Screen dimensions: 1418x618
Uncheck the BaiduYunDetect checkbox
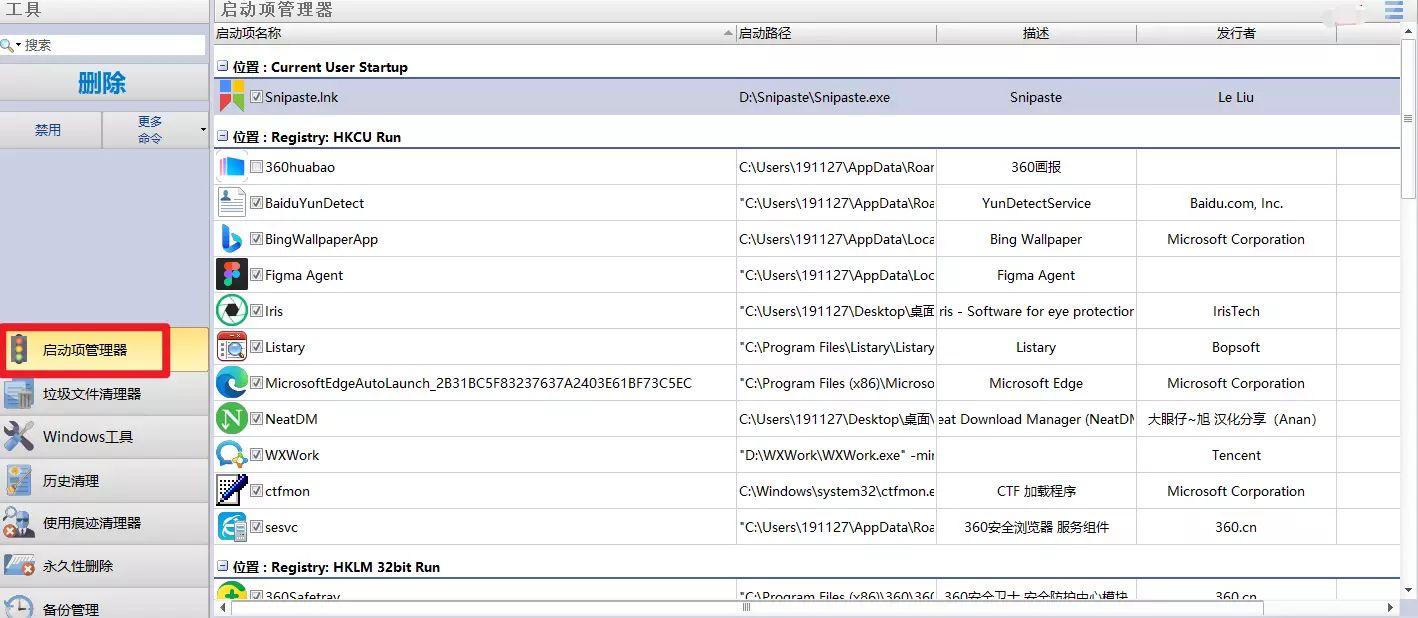(257, 203)
